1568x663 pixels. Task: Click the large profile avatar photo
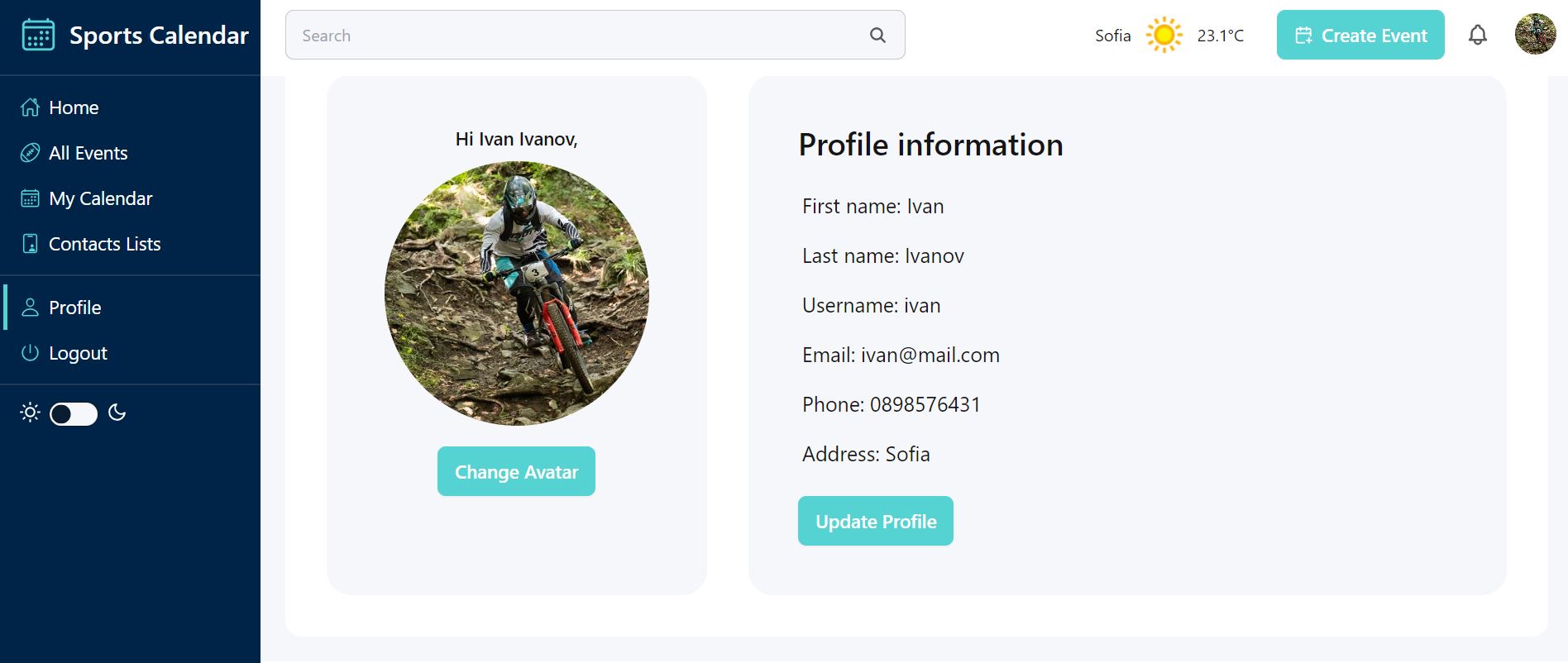click(517, 293)
